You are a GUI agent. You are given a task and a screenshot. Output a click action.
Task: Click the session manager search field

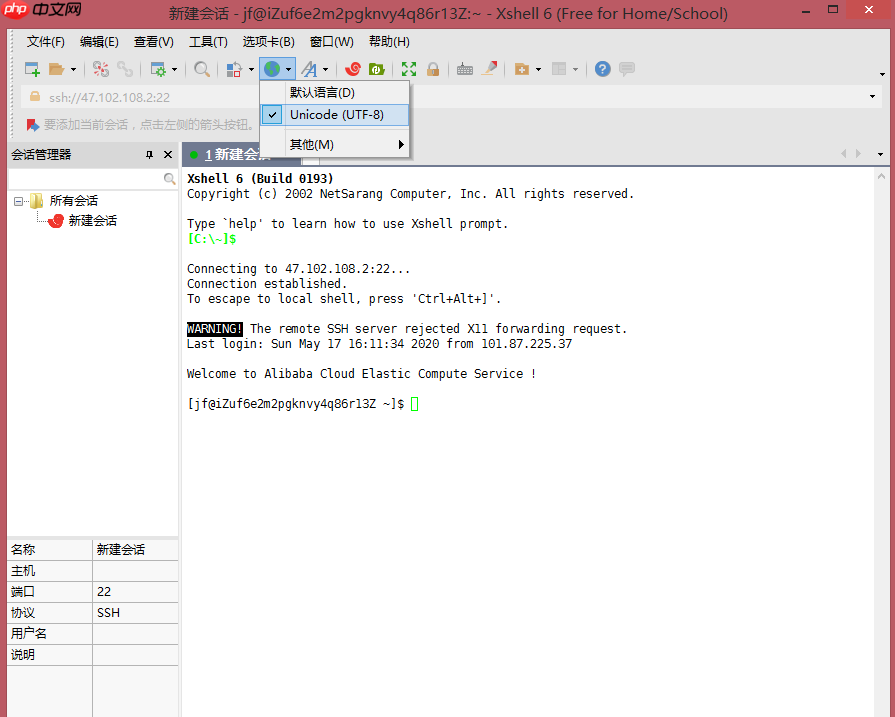(x=86, y=179)
